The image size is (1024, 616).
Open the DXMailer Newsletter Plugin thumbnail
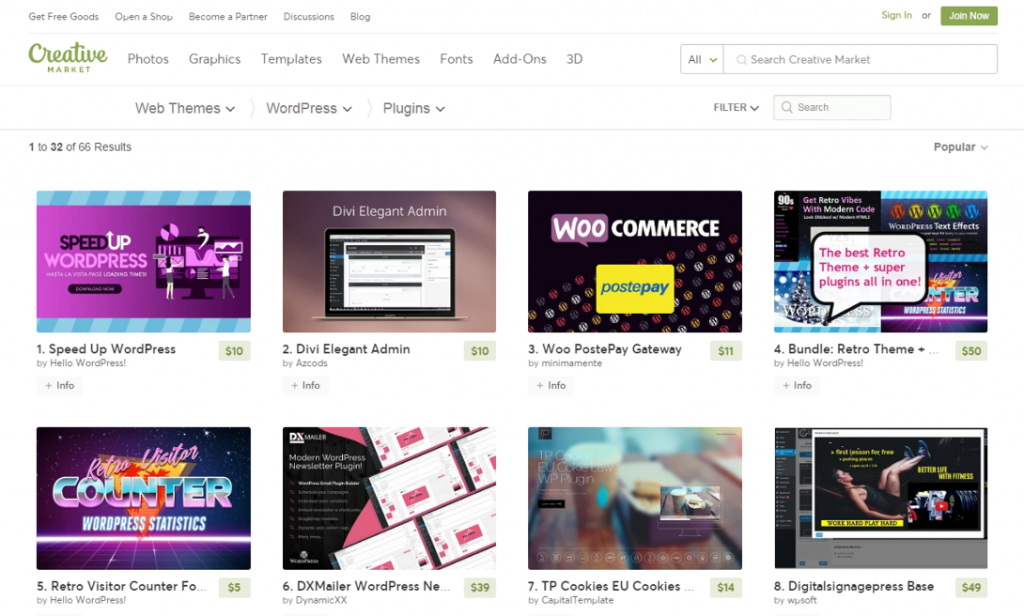pos(389,498)
